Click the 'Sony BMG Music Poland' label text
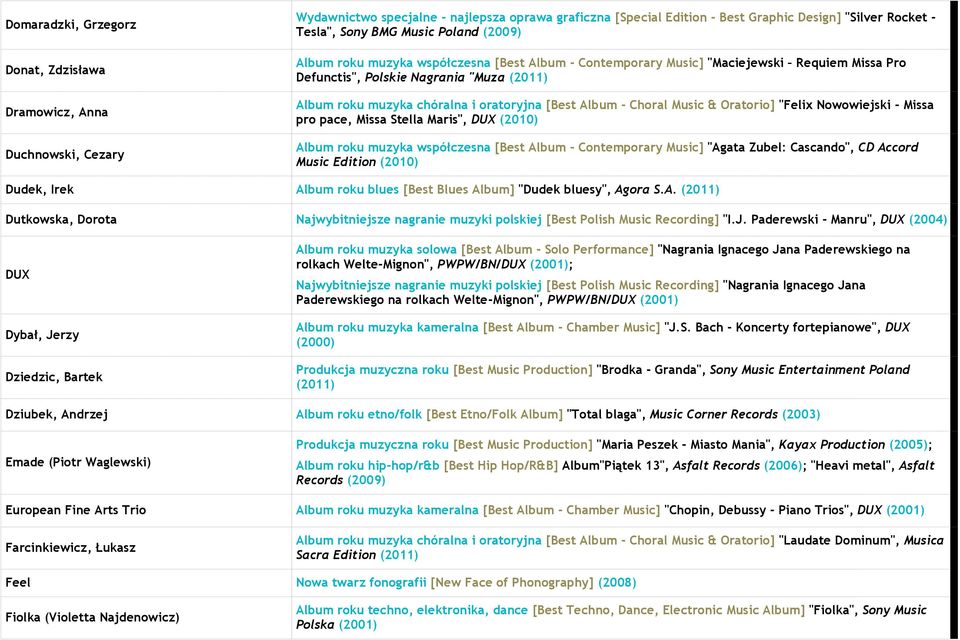Image resolution: width=960 pixels, height=640 pixels. pyautogui.click(x=409, y=32)
